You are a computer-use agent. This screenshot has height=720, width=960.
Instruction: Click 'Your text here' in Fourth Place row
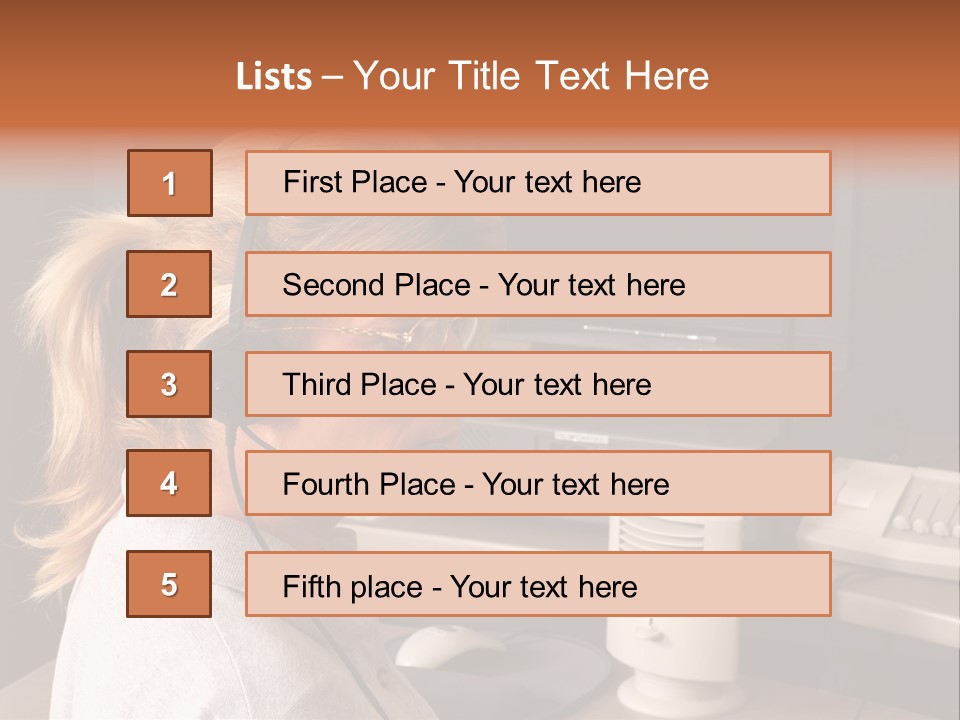(x=576, y=484)
